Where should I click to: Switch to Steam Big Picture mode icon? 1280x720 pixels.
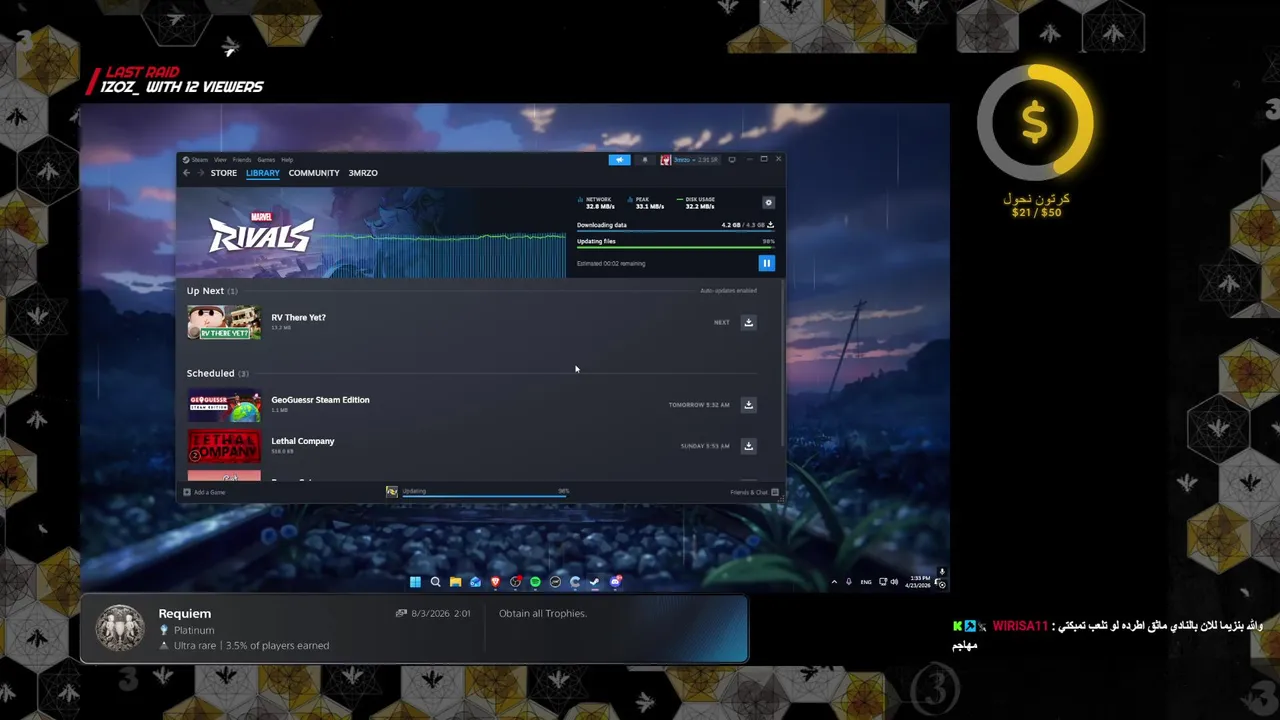(x=732, y=159)
